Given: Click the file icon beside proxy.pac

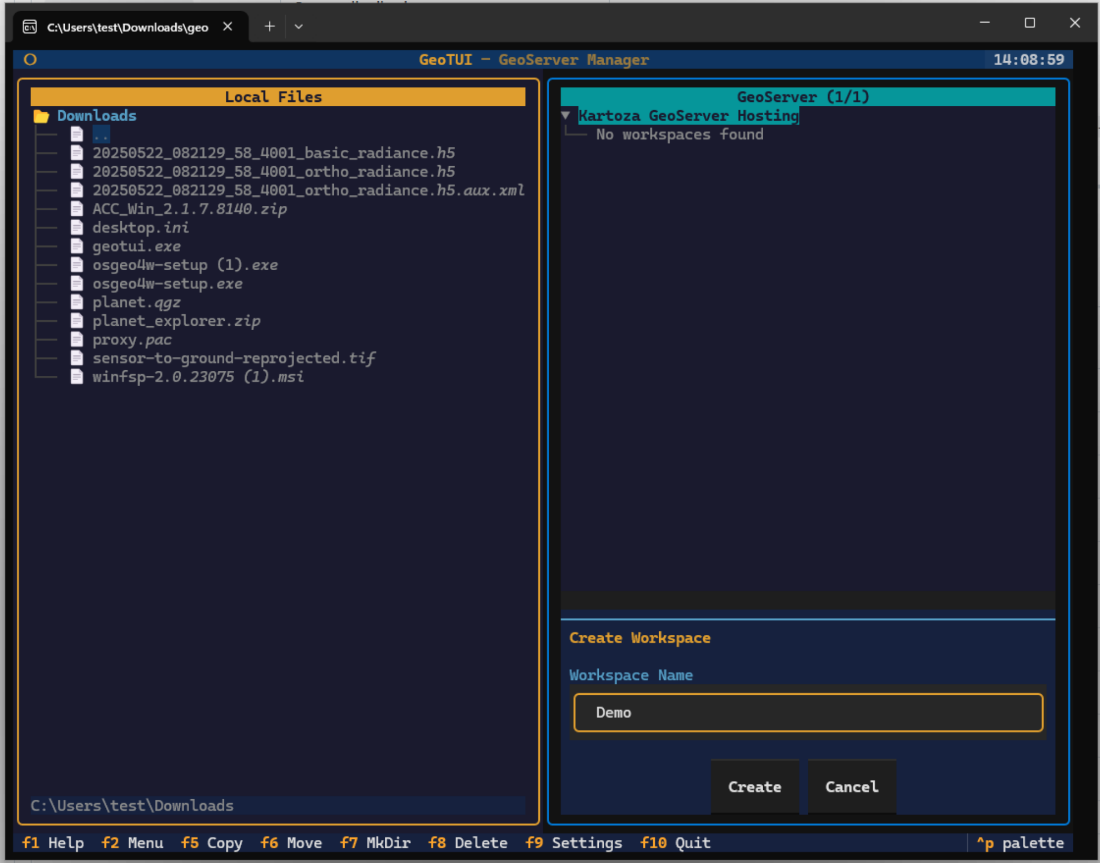Looking at the screenshot, I should click(x=77, y=340).
